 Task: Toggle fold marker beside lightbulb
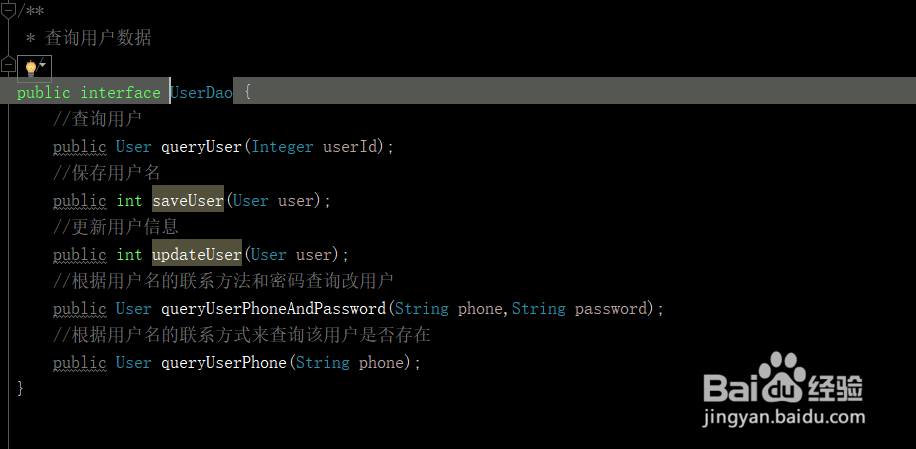8,64
